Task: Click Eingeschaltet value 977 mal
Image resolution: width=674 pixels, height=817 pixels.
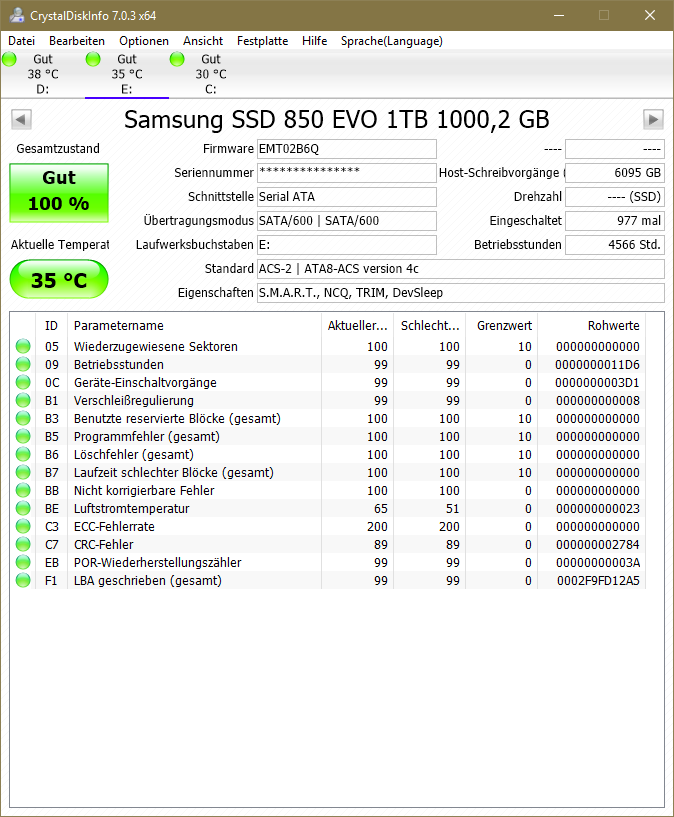Action: pos(615,221)
